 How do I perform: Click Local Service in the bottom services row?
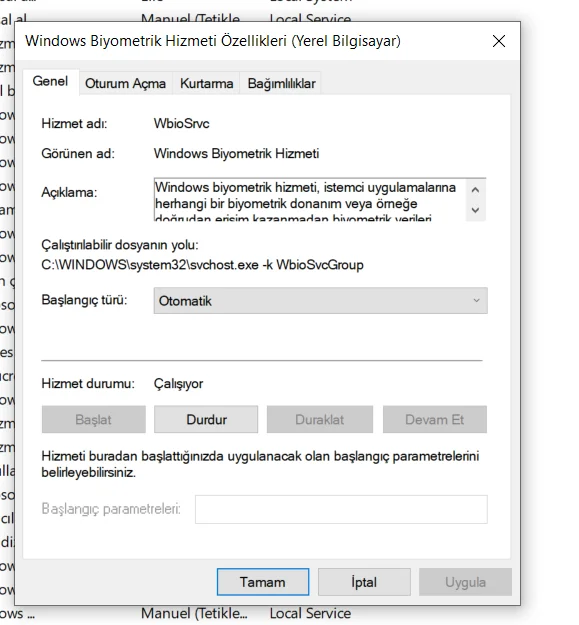[x=310, y=614]
